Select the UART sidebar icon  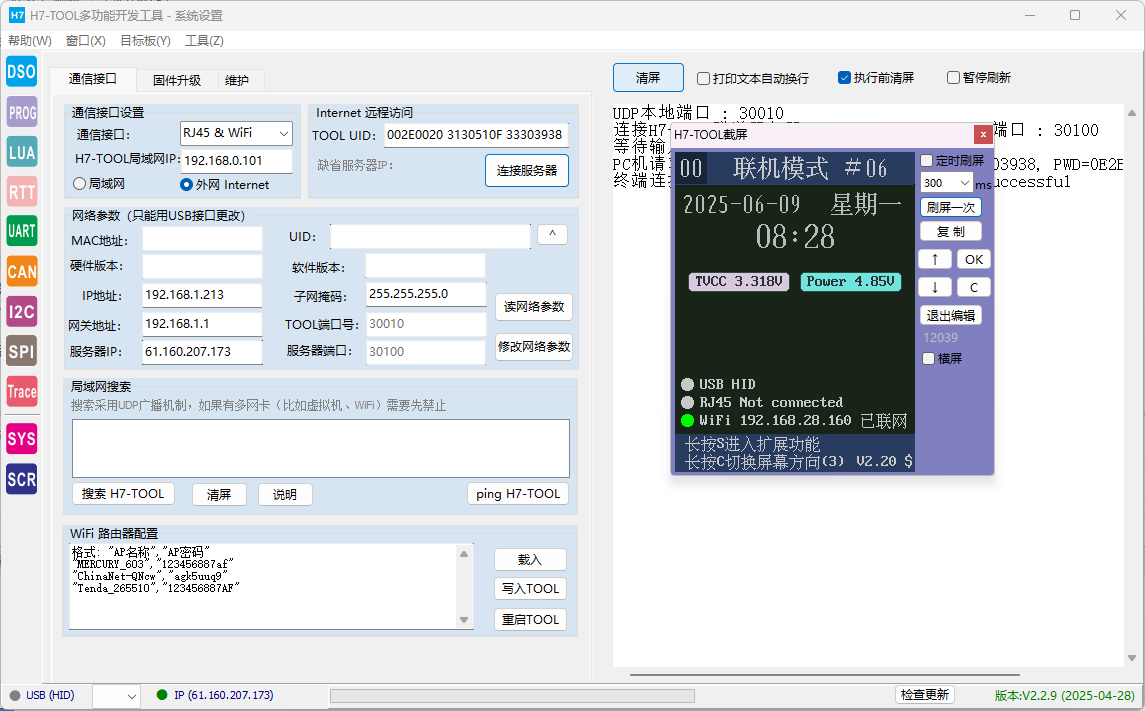[x=21, y=231]
